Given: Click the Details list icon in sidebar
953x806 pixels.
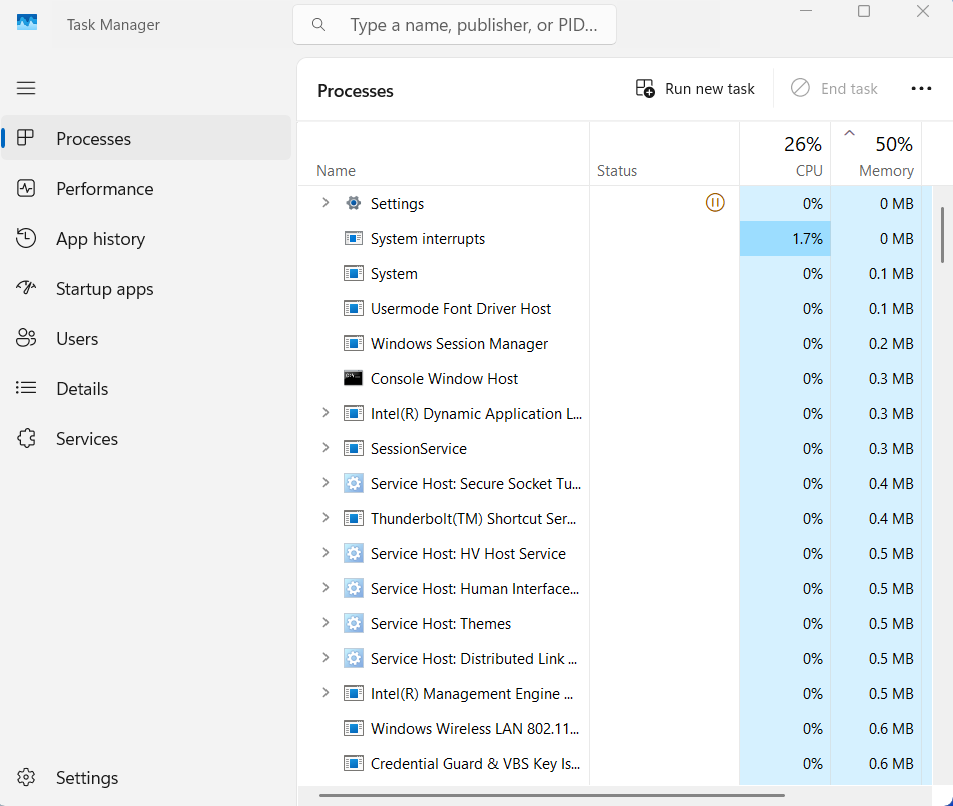Looking at the screenshot, I should [26, 389].
